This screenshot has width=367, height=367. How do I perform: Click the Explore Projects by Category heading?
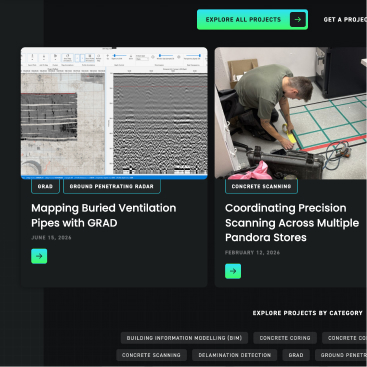tap(307, 313)
